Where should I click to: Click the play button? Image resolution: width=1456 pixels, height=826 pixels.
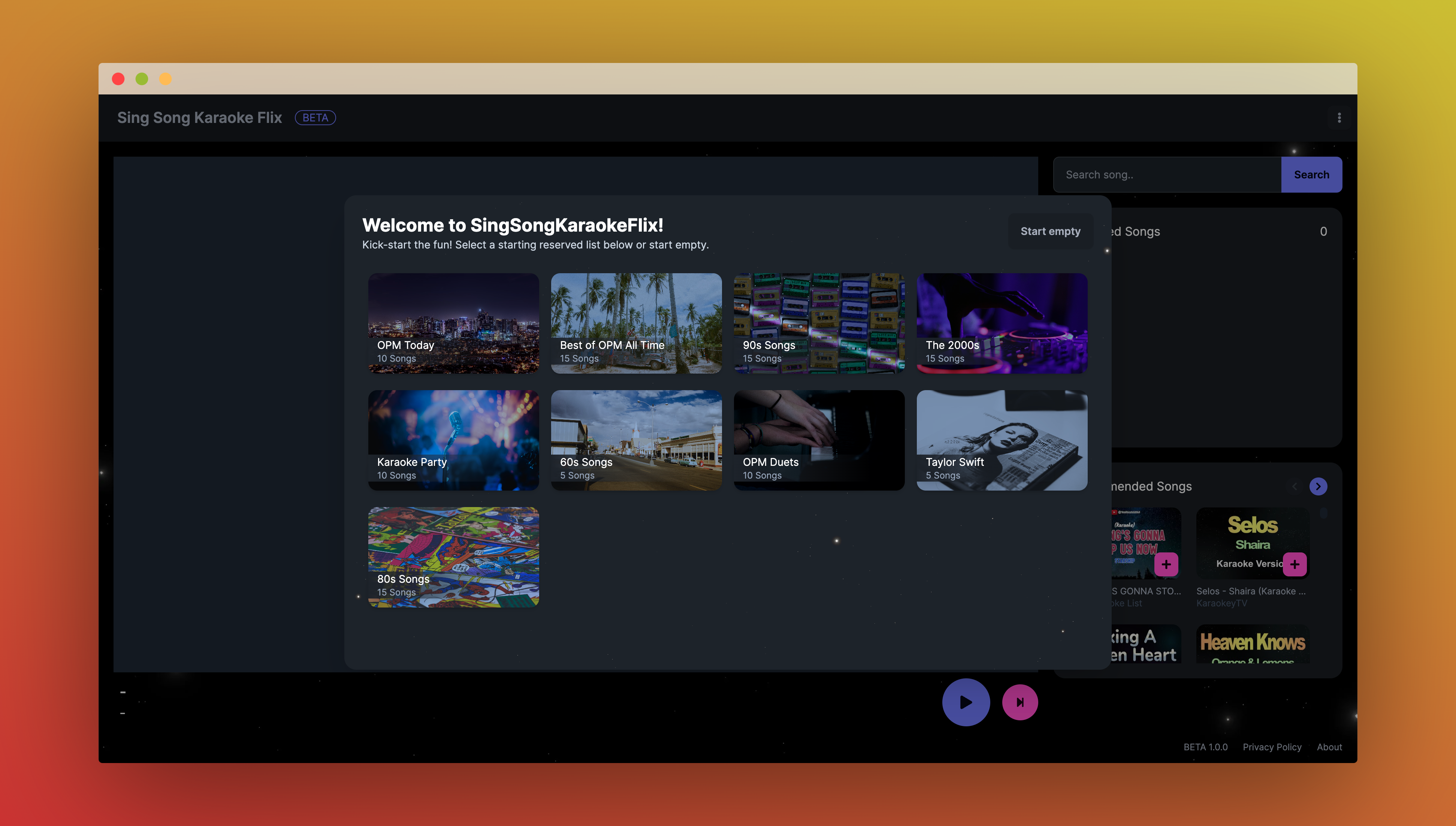(x=966, y=702)
